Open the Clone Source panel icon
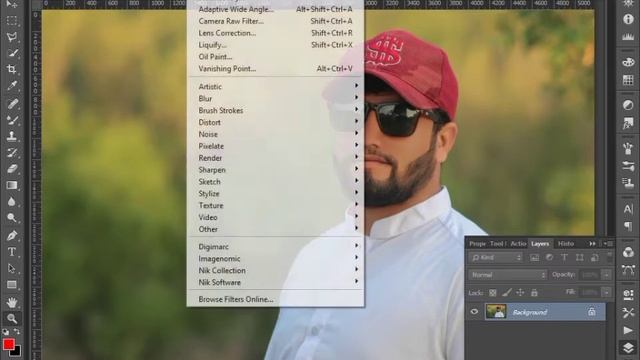The width and height of the screenshot is (640, 360). point(628,183)
